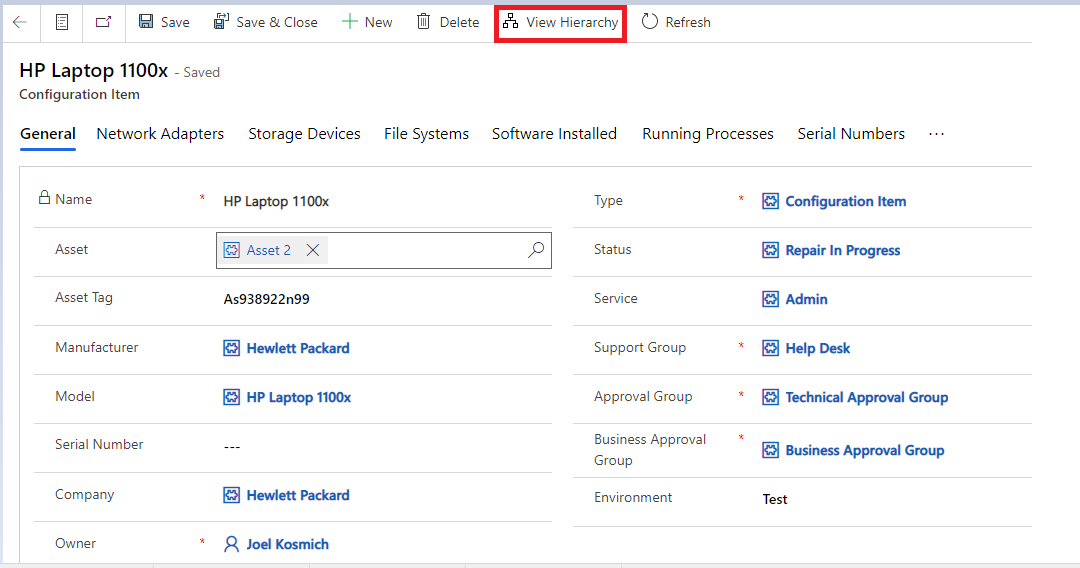Open owner Joel Kosmich

click(287, 545)
